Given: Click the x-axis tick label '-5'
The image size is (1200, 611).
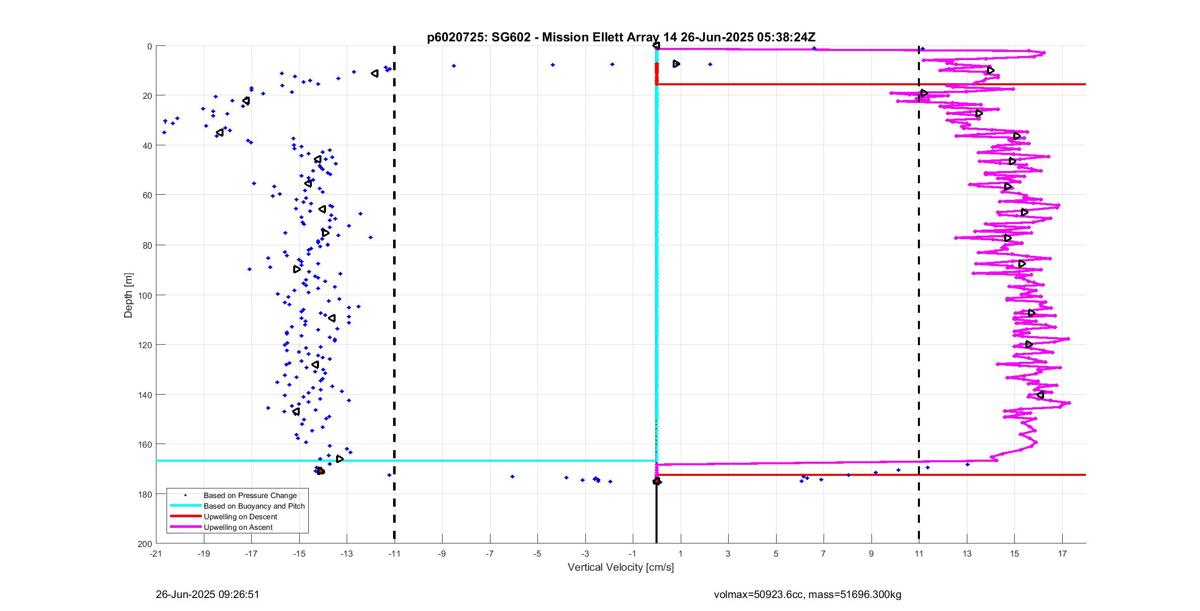Looking at the screenshot, I should (537, 553).
